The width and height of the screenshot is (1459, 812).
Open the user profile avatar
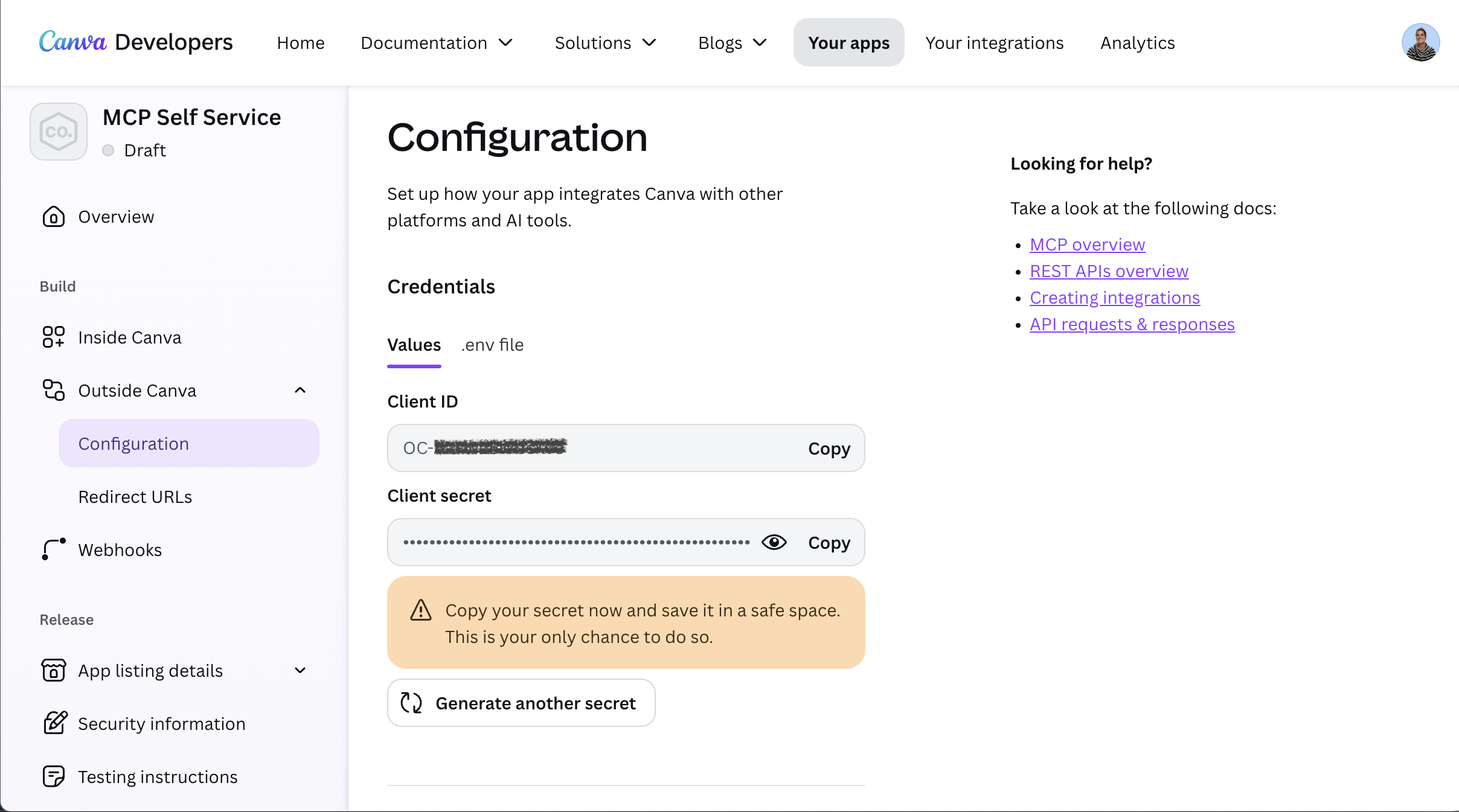pos(1420,42)
